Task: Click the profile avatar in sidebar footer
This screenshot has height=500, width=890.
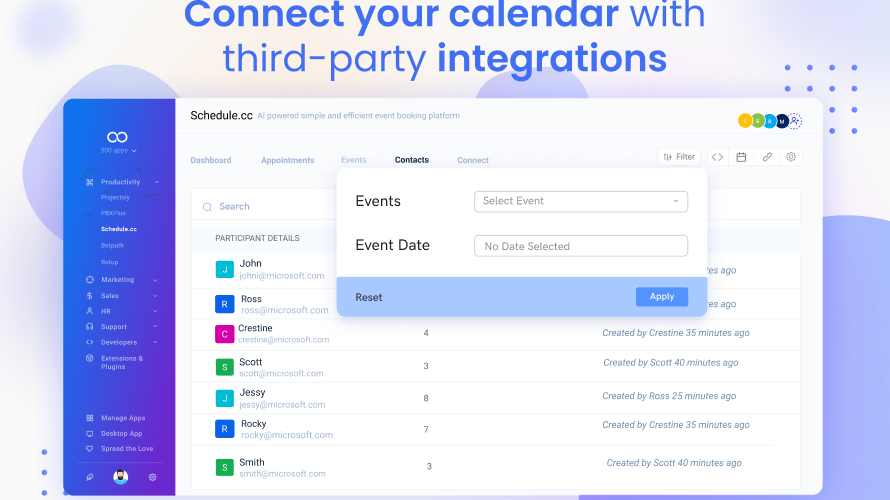Action: coord(121,477)
